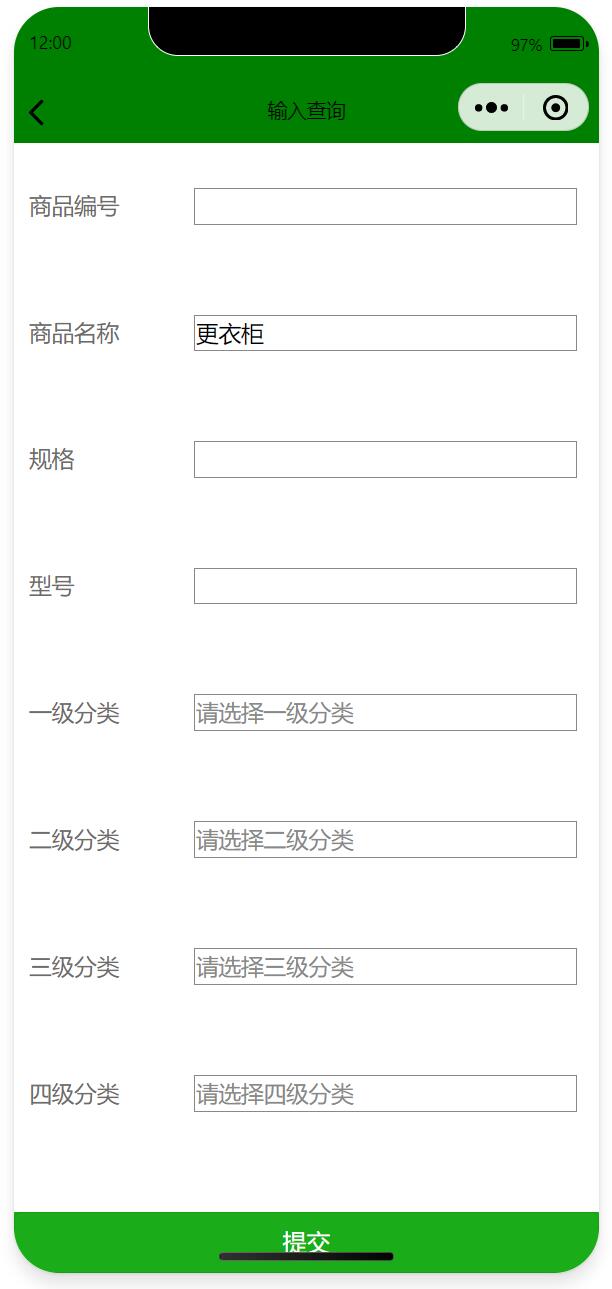The image size is (612, 1289).
Task: Open the 请选择一级分类 picker
Action: point(385,713)
